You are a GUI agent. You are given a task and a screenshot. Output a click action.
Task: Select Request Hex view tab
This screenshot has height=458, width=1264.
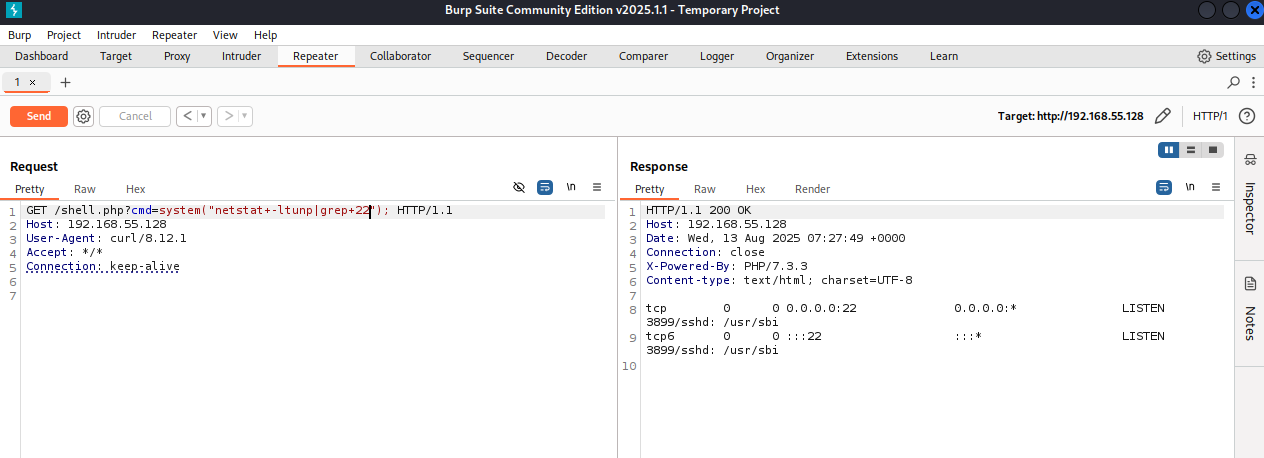click(135, 189)
